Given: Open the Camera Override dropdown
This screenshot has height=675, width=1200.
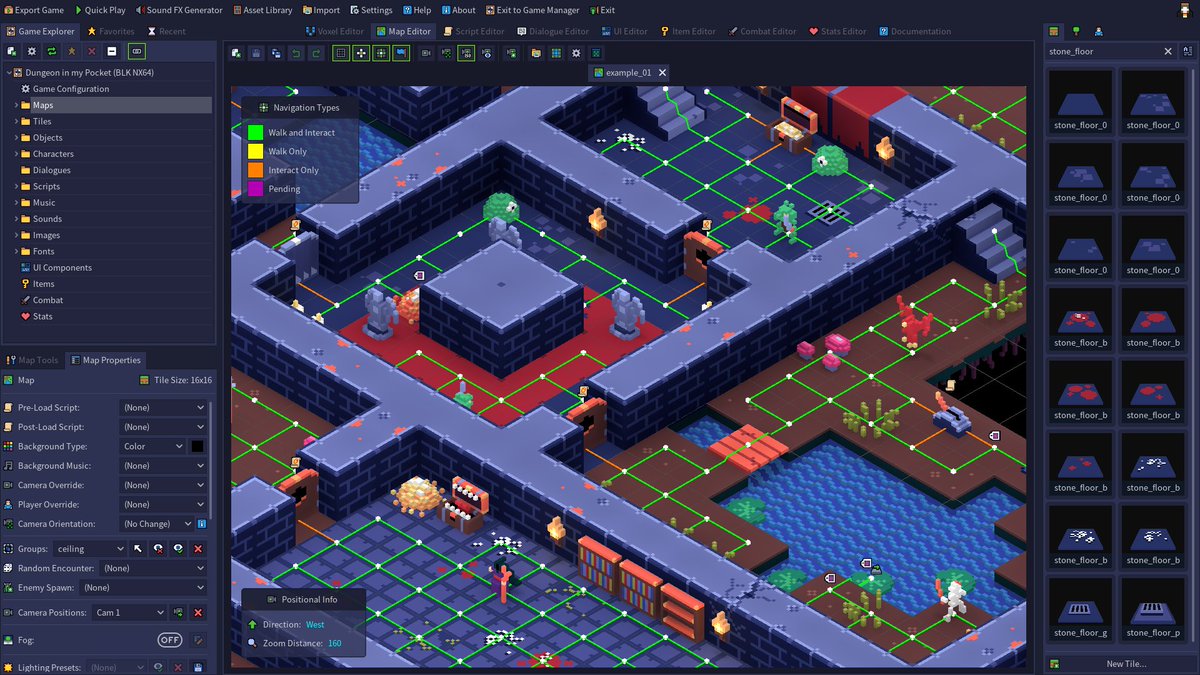Looking at the screenshot, I should pyautogui.click(x=163, y=485).
